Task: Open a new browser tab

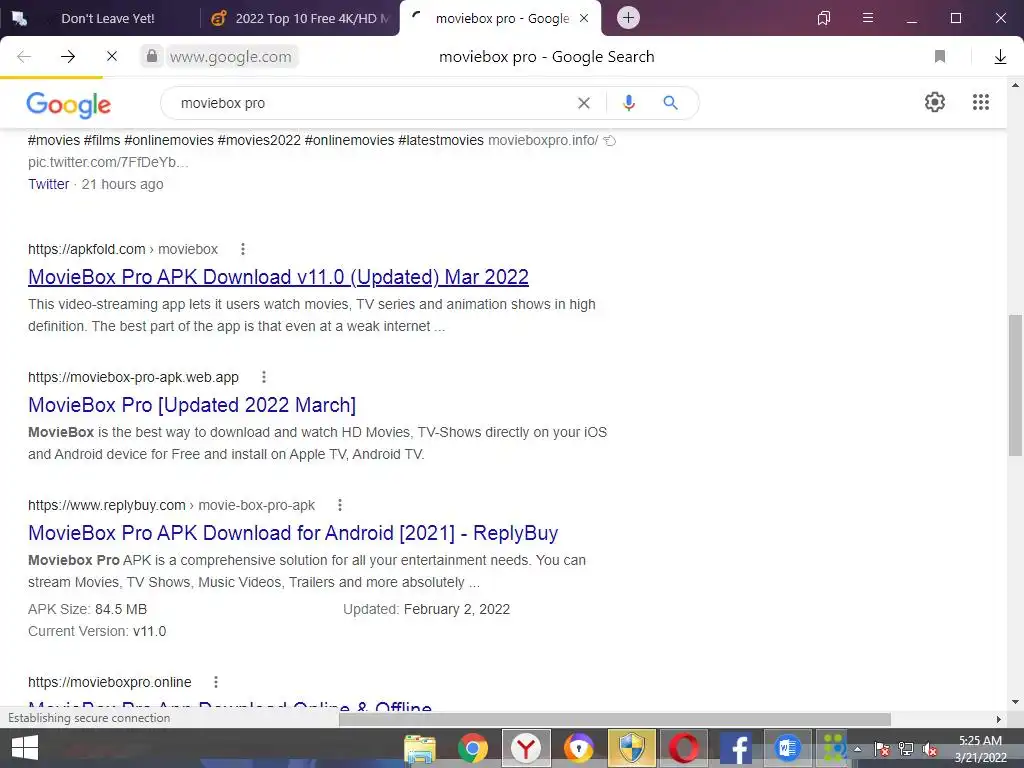Action: pyautogui.click(x=628, y=18)
